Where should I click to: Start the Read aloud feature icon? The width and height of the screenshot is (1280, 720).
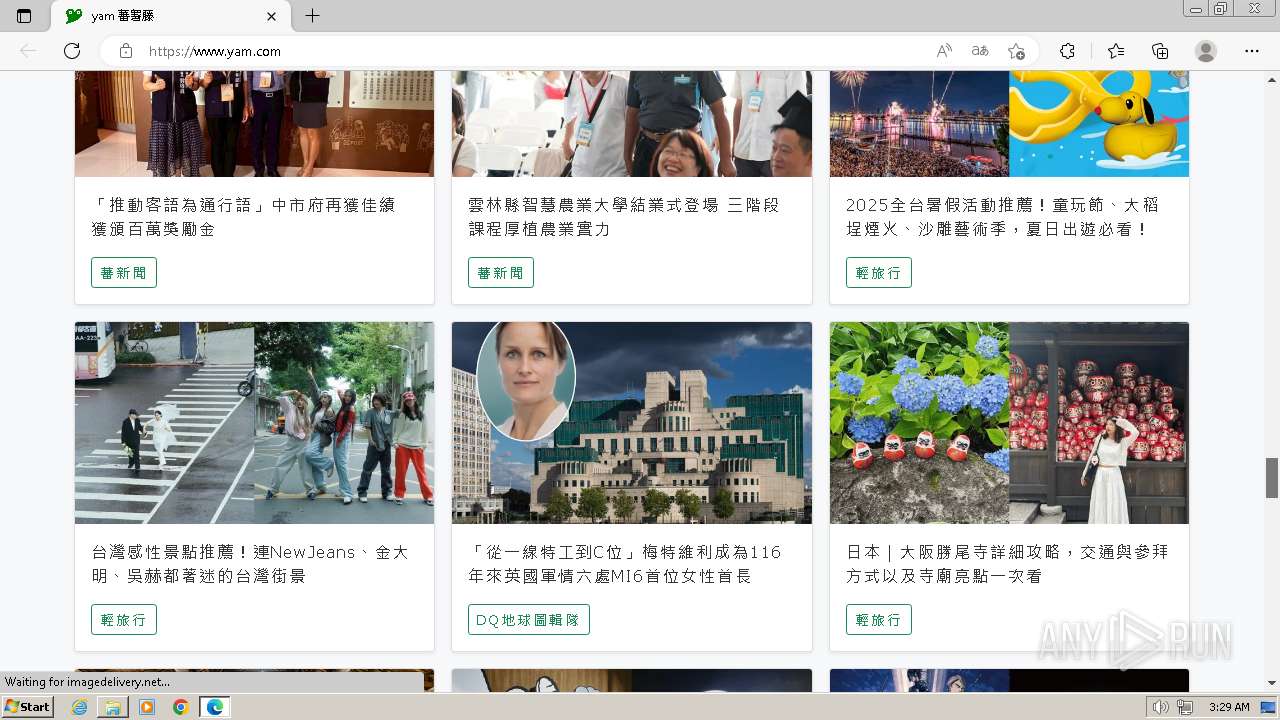click(944, 51)
